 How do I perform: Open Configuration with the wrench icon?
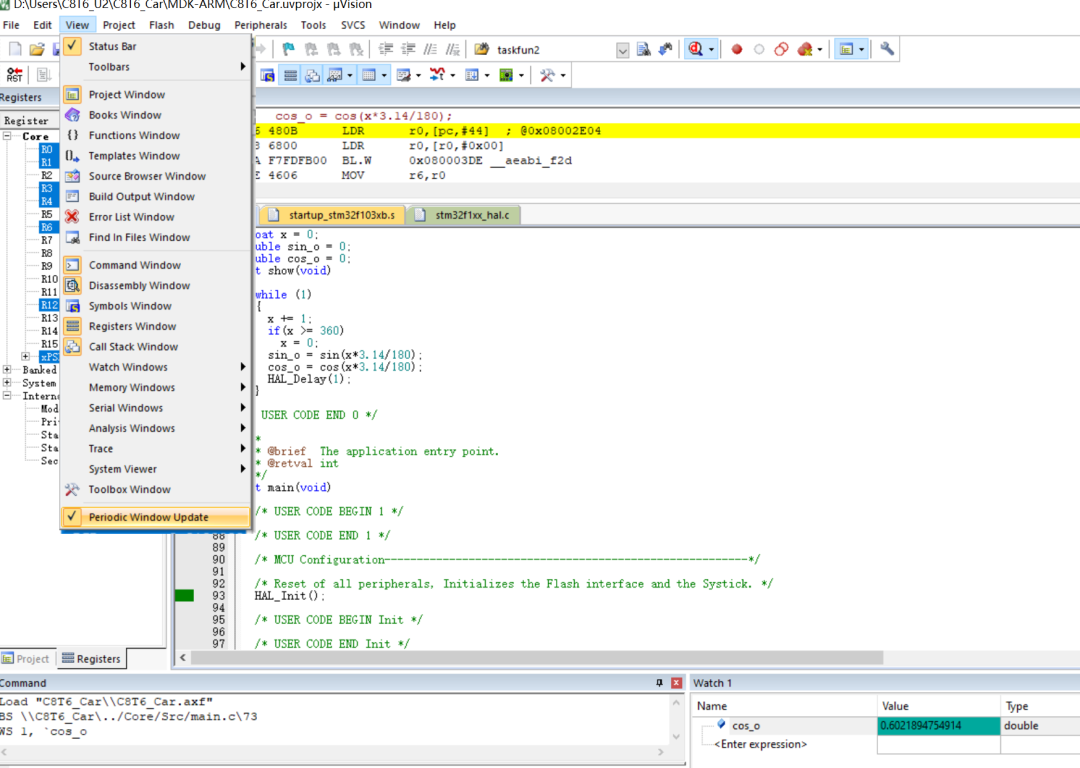click(x=887, y=49)
